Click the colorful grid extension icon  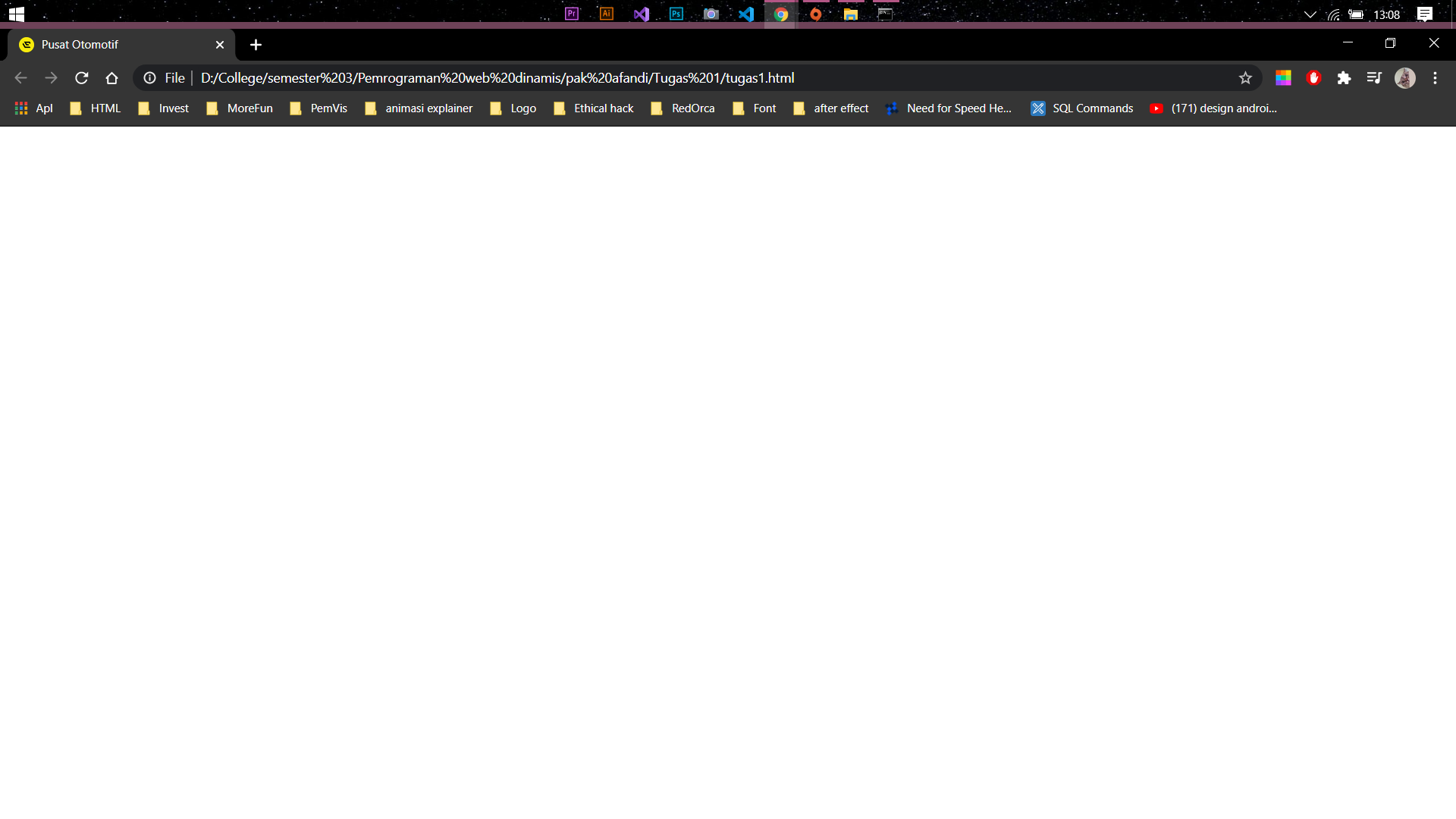click(1283, 78)
